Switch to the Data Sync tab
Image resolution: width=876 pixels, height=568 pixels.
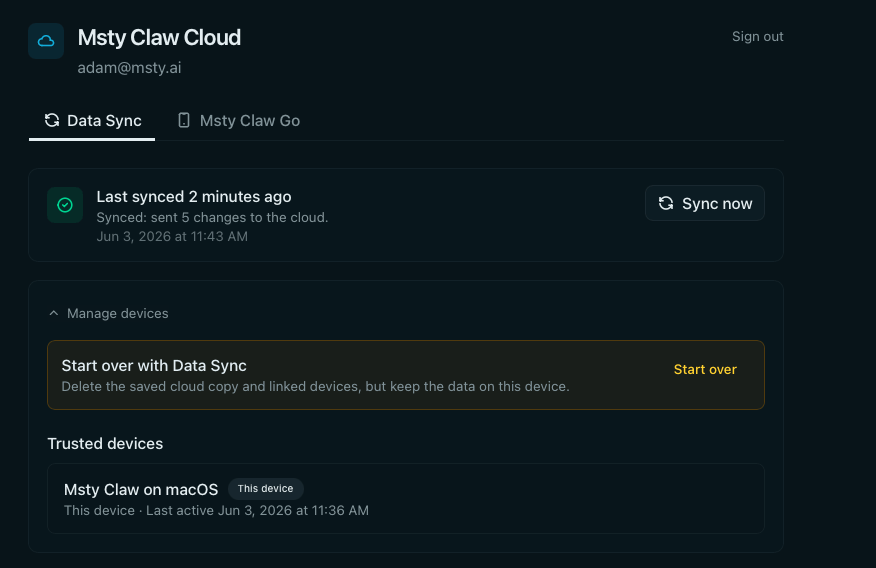coord(92,121)
